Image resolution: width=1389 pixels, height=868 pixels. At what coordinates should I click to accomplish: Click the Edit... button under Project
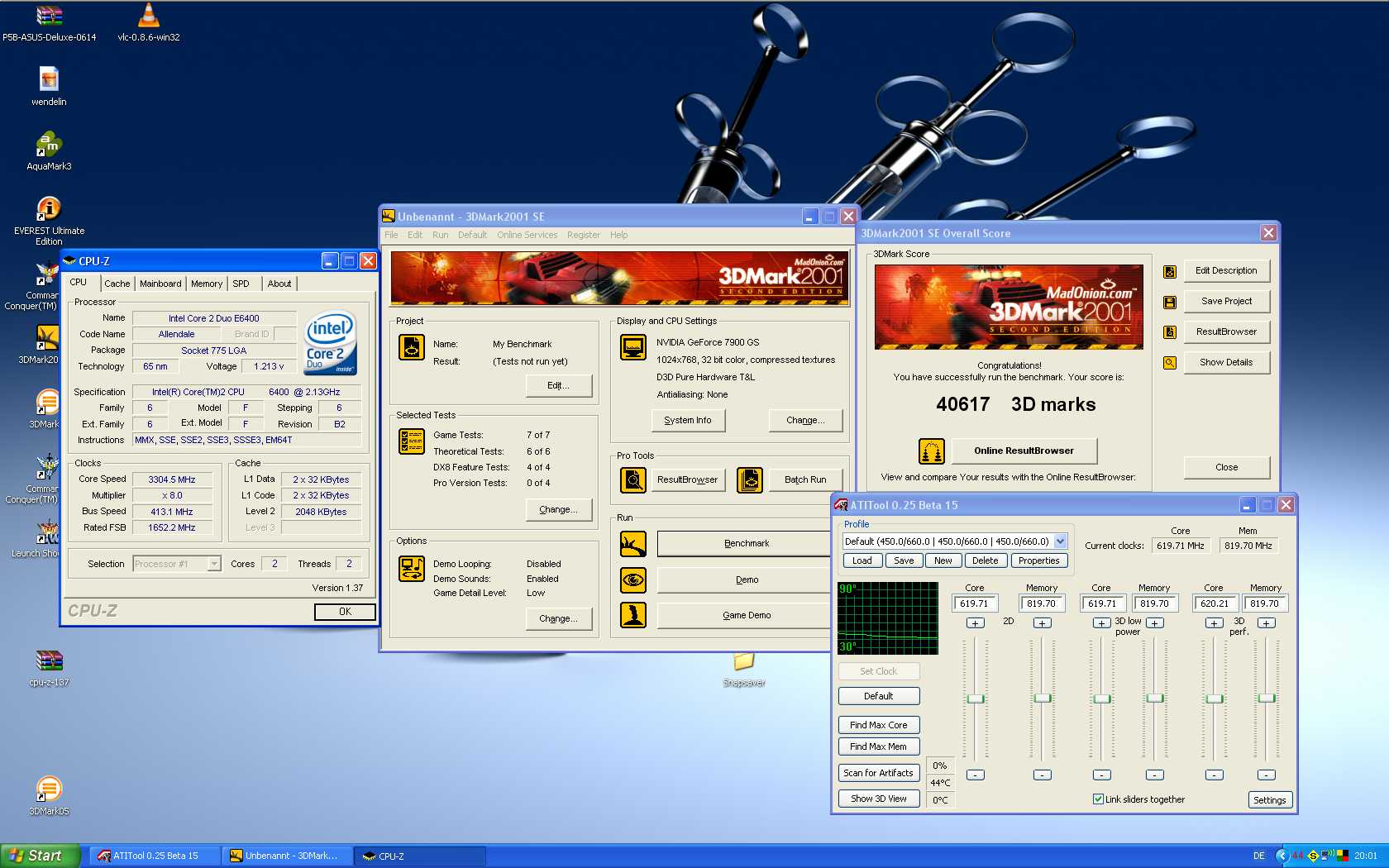tap(558, 385)
